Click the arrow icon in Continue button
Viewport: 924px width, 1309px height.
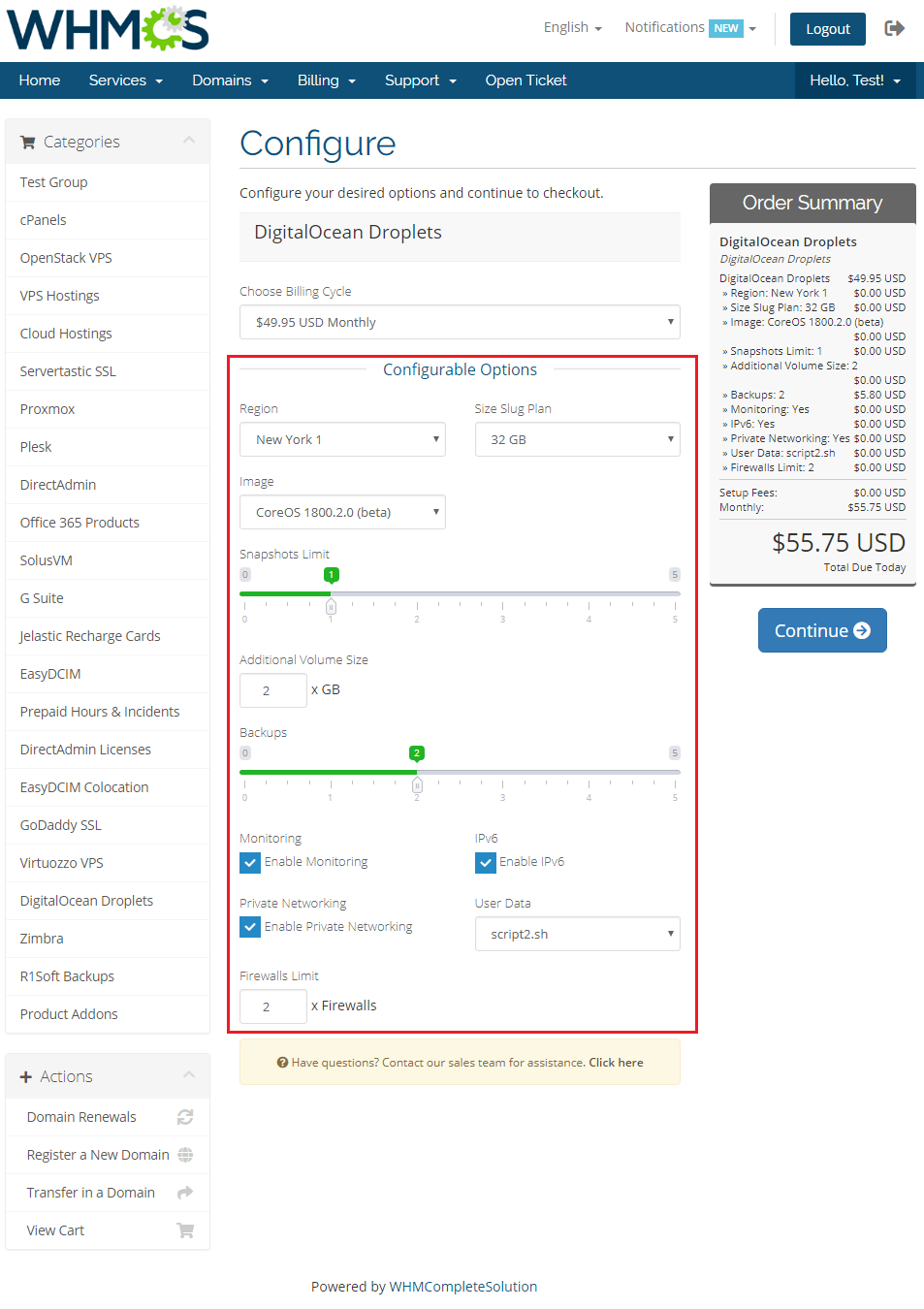click(862, 630)
